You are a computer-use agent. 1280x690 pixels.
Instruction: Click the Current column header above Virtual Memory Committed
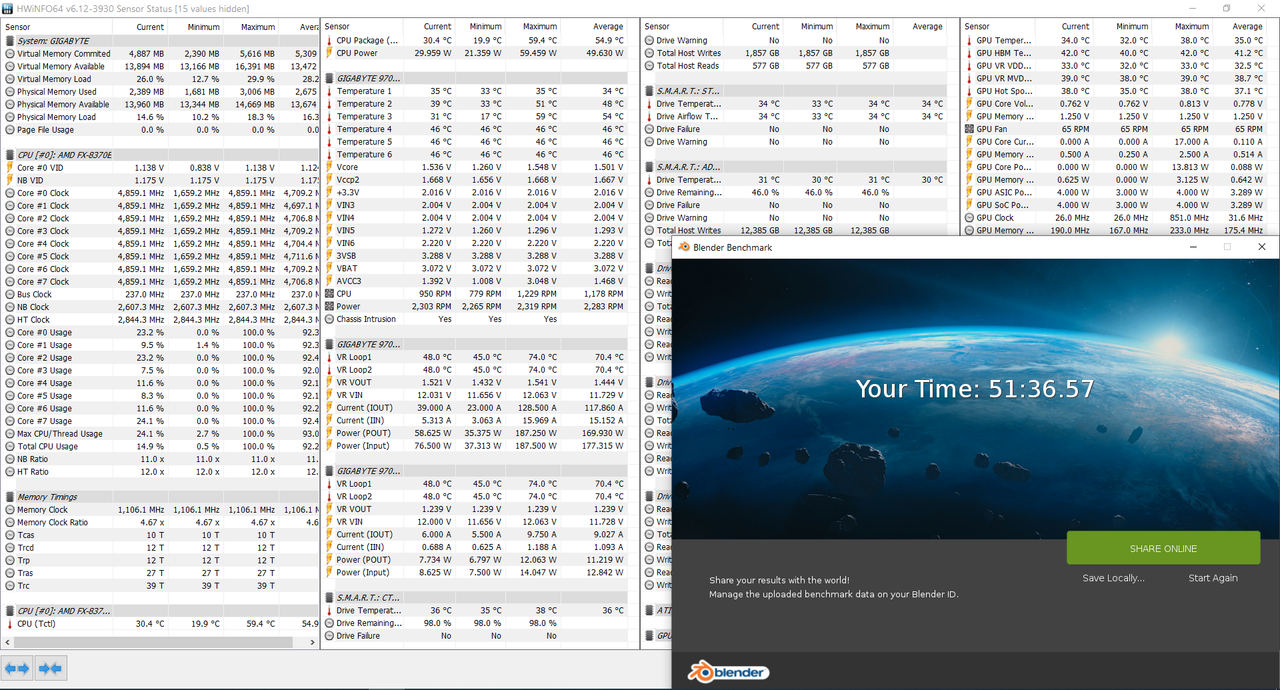point(150,26)
